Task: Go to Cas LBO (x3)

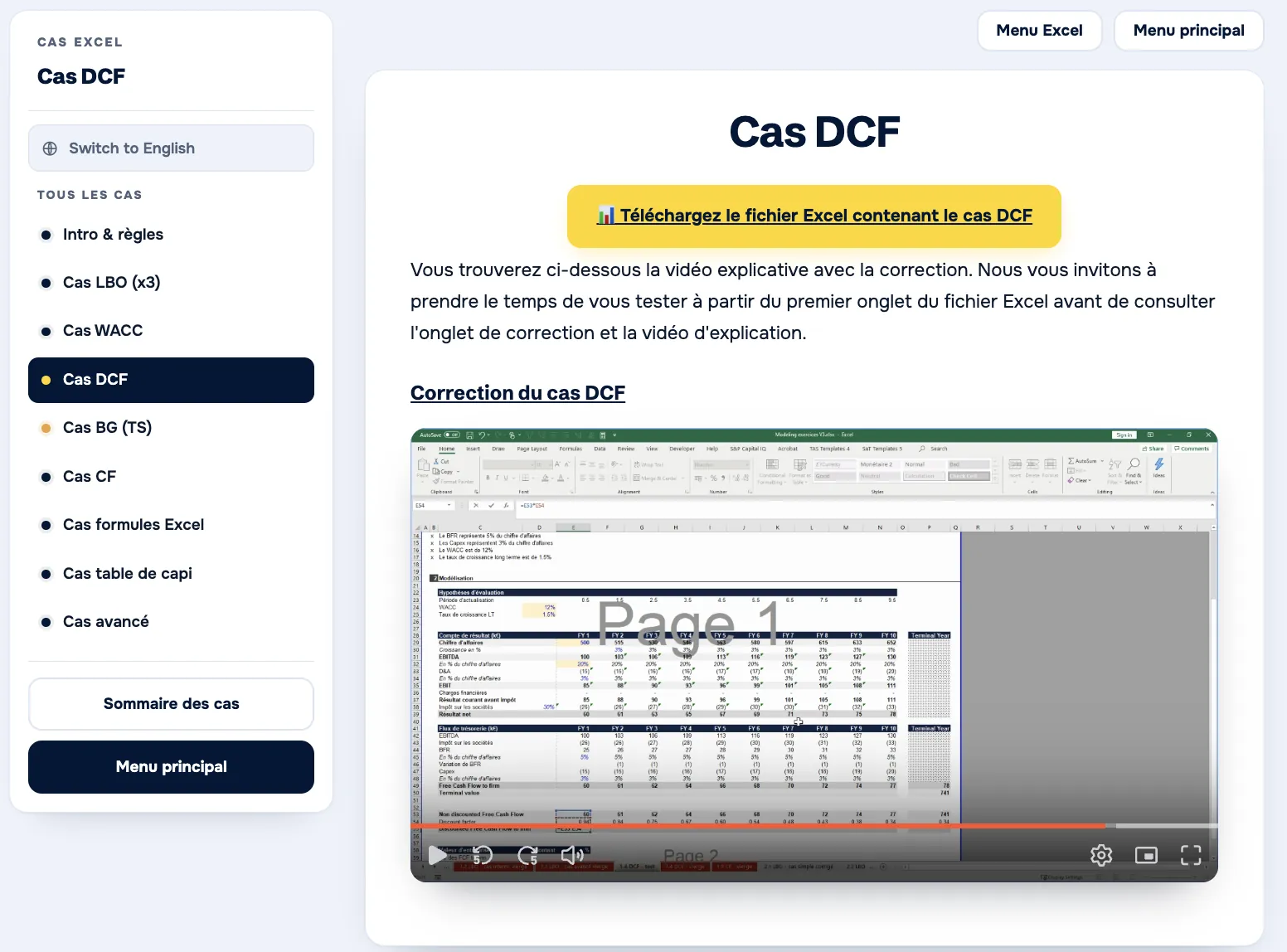Action: click(x=171, y=283)
